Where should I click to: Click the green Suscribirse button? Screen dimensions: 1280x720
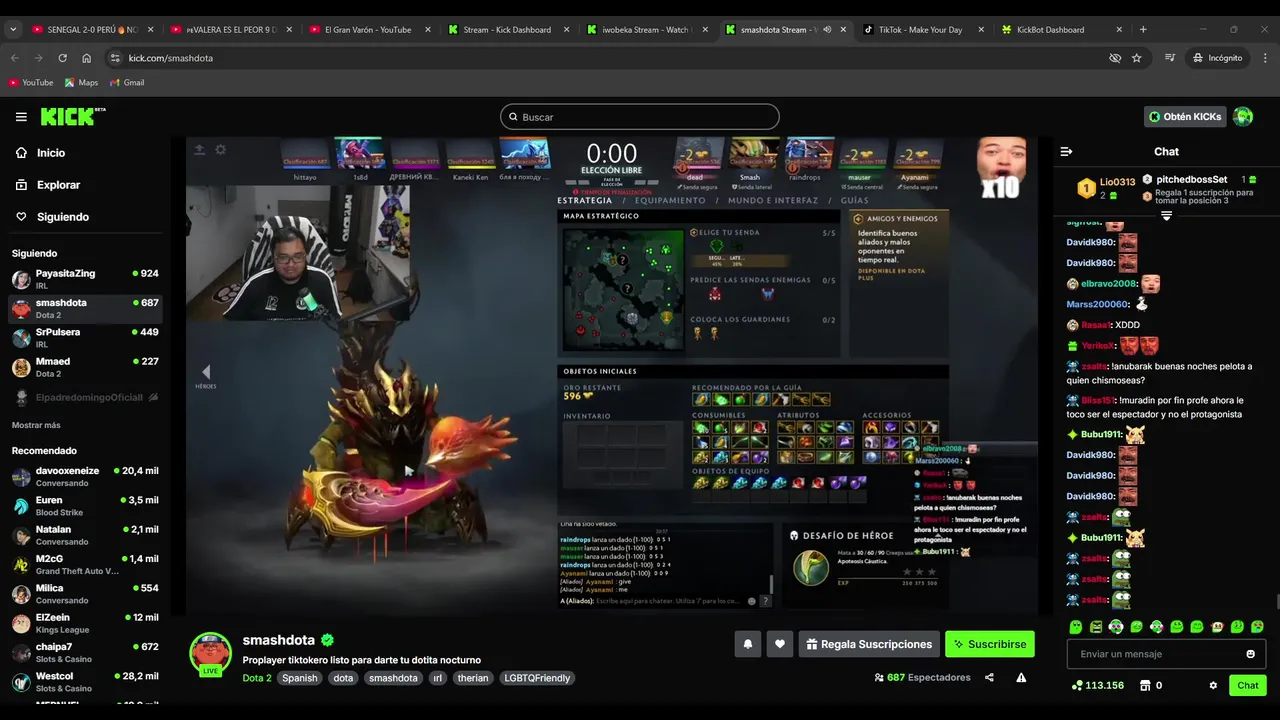point(990,645)
